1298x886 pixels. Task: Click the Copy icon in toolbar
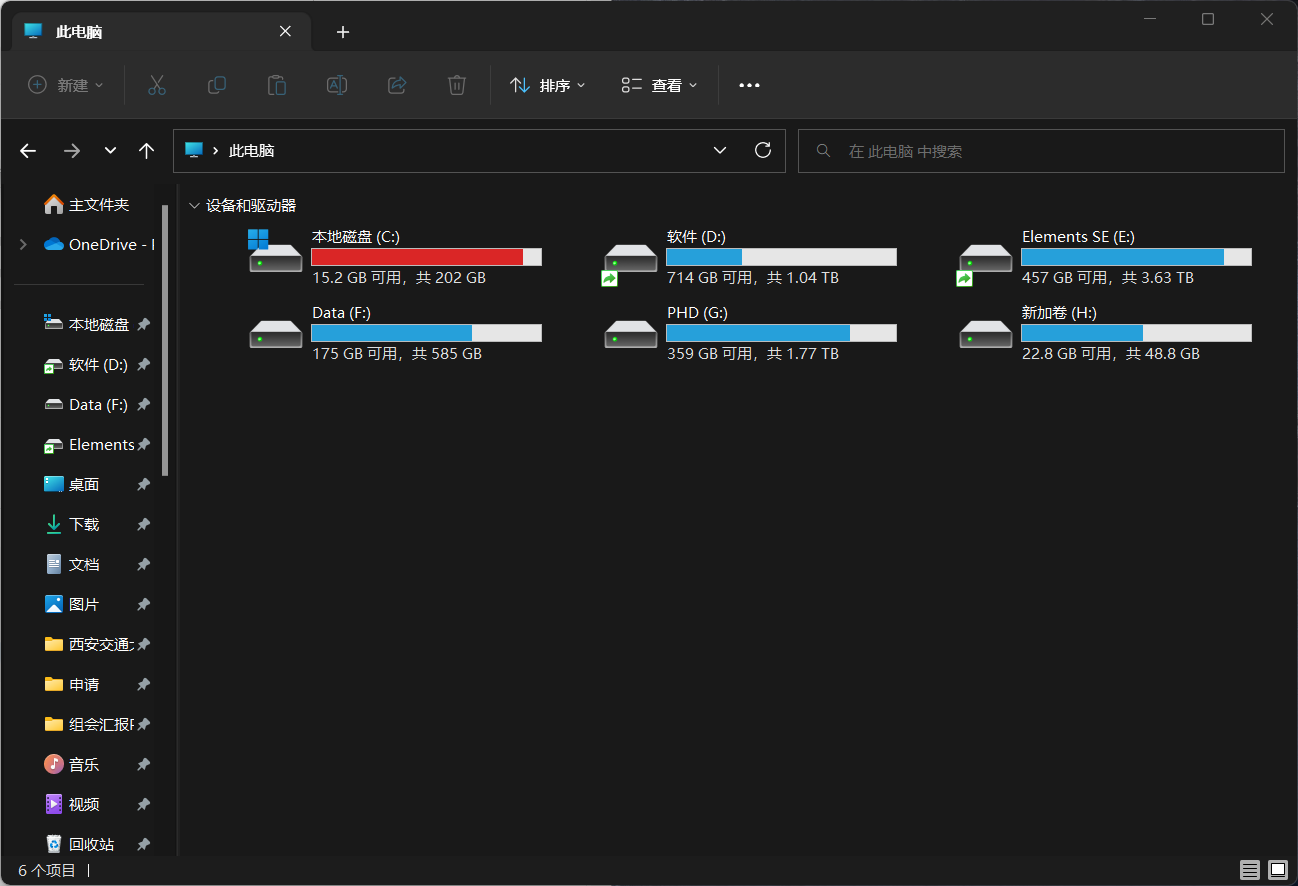(x=216, y=85)
